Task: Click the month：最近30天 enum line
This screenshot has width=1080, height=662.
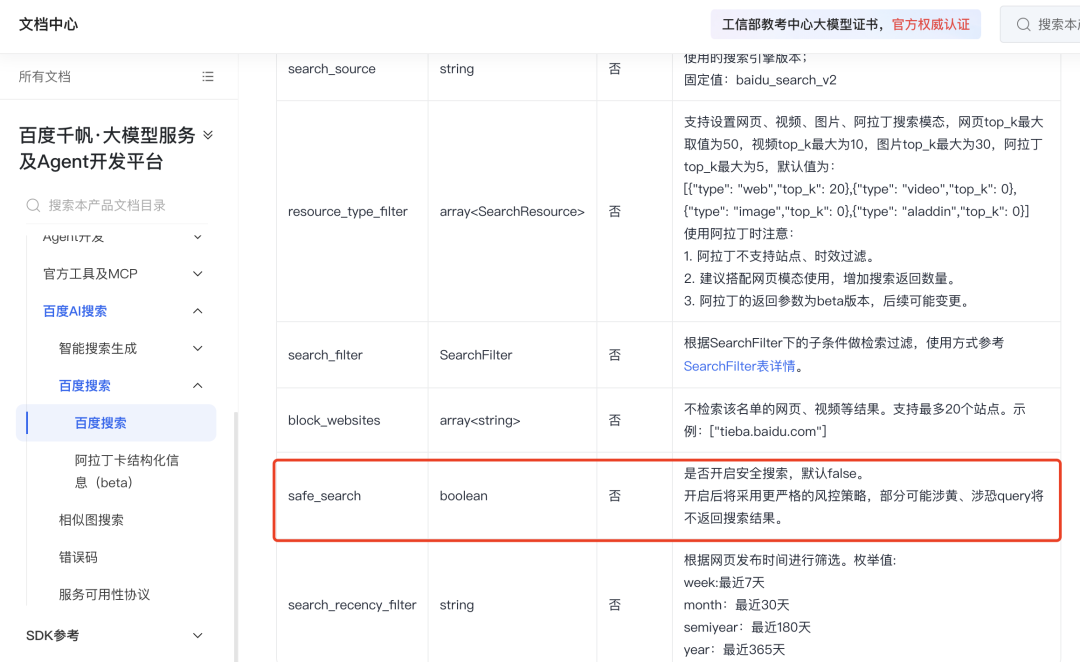Action: 736,605
